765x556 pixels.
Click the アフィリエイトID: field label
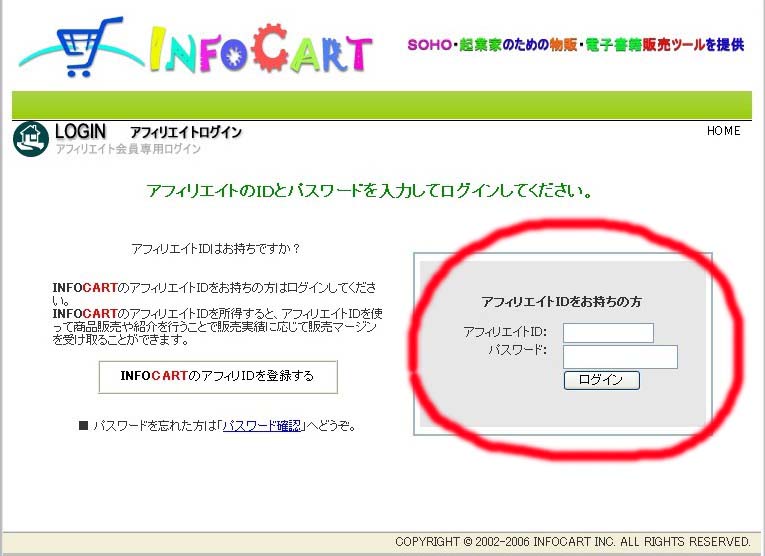[505, 332]
